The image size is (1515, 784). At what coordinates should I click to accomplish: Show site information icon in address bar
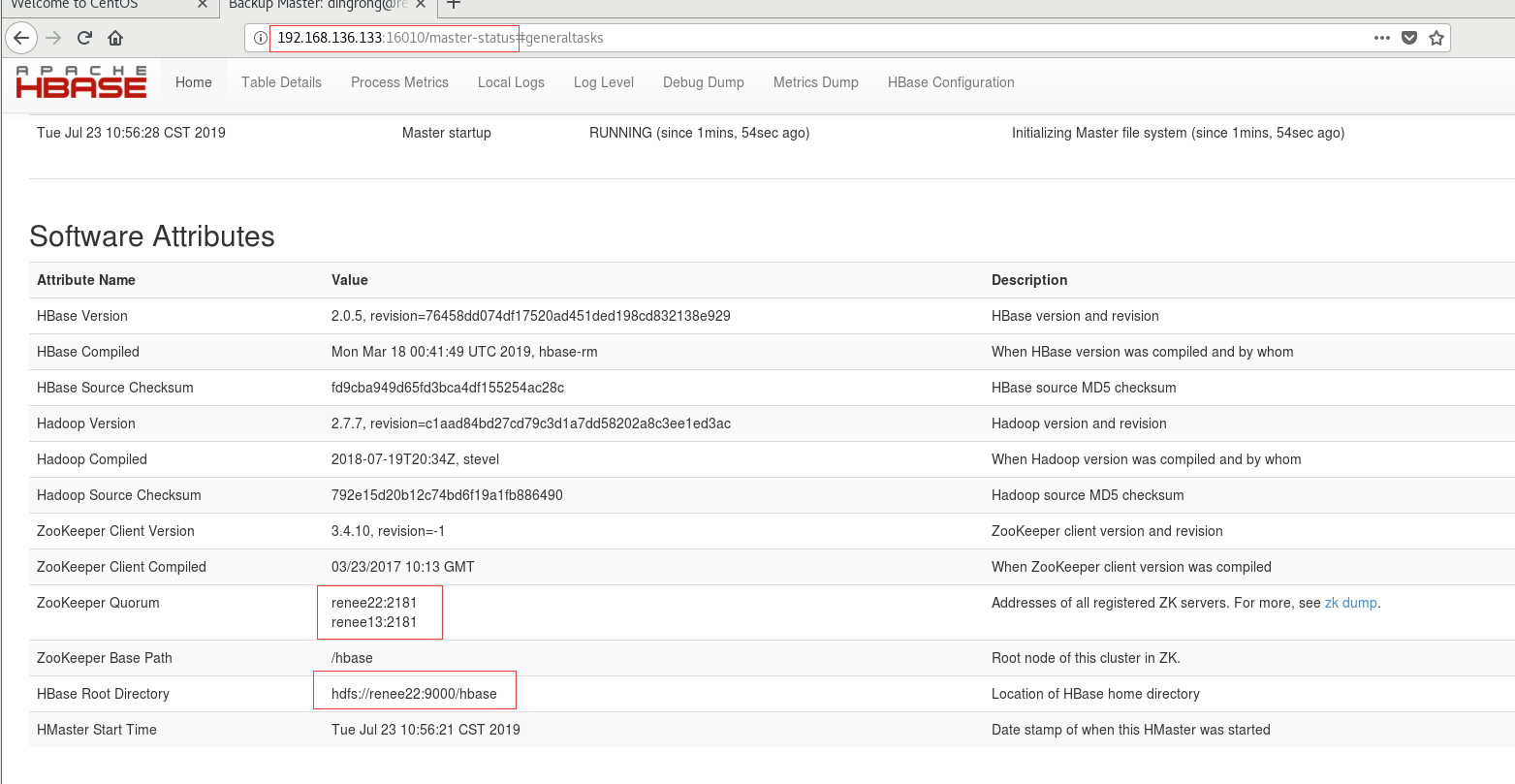tap(260, 38)
